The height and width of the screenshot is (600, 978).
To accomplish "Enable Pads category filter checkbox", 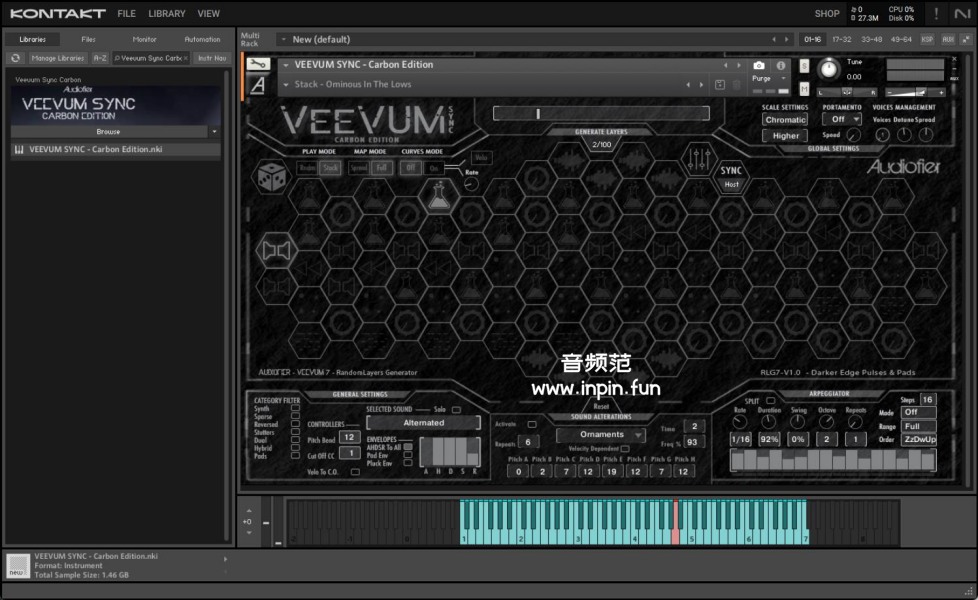I will point(295,456).
